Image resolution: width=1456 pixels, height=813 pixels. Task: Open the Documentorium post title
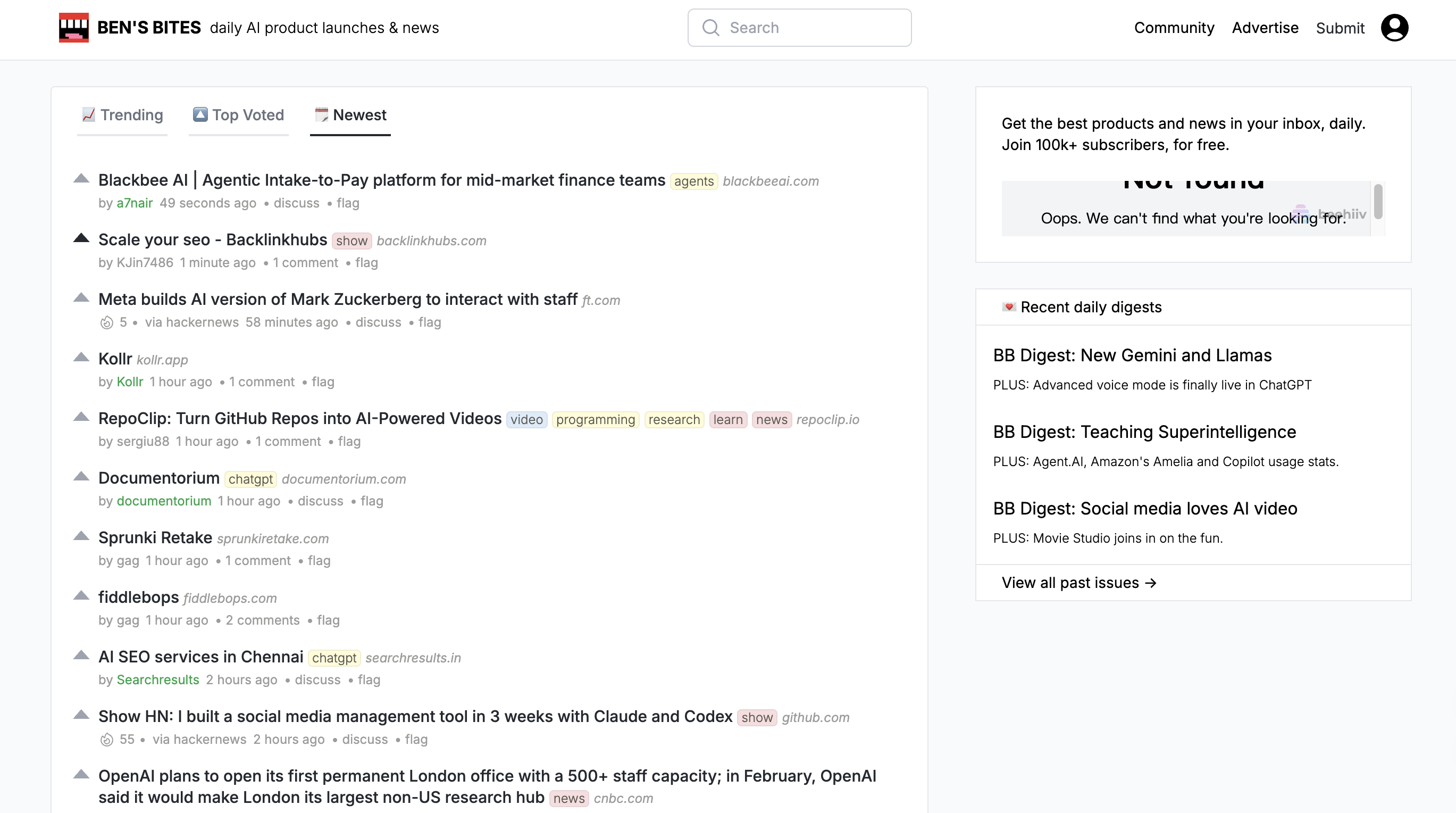click(x=159, y=478)
